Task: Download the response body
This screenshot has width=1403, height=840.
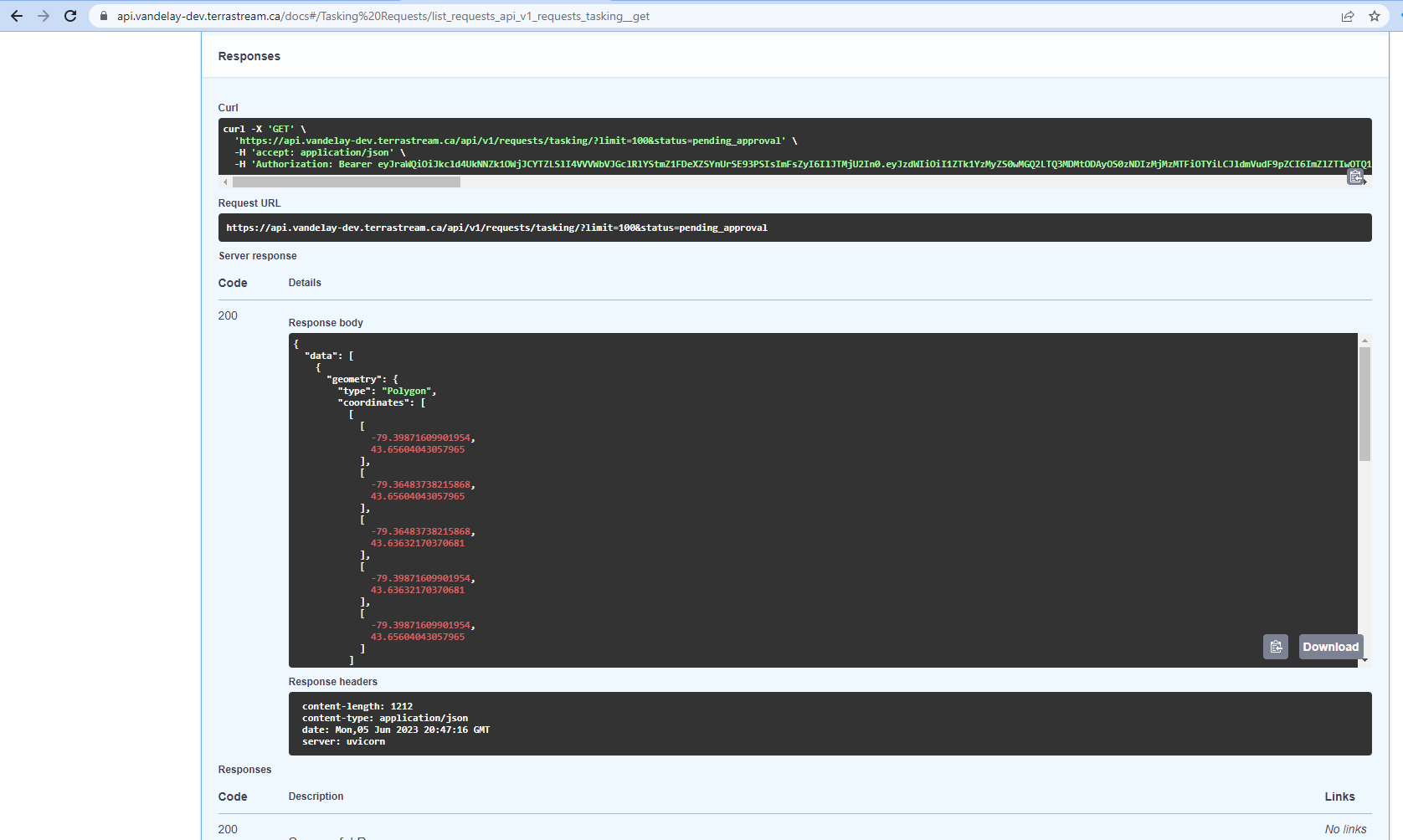Action: 1330,647
